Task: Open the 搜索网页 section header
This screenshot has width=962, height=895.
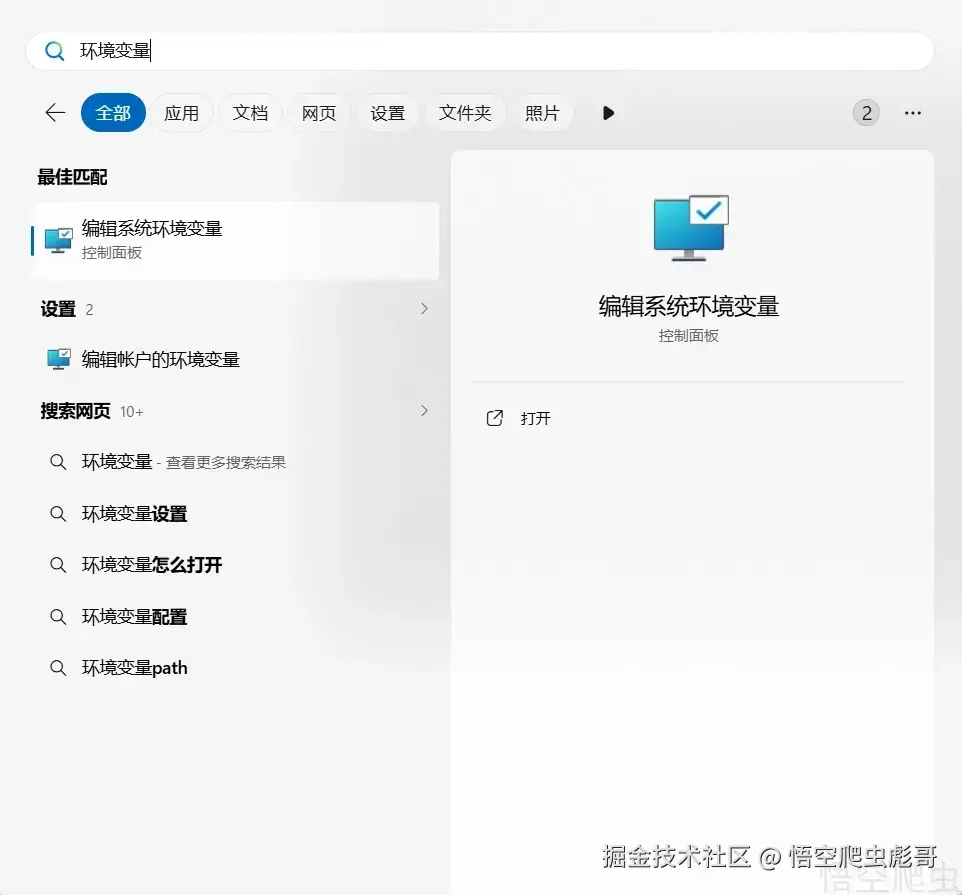Action: 75,411
